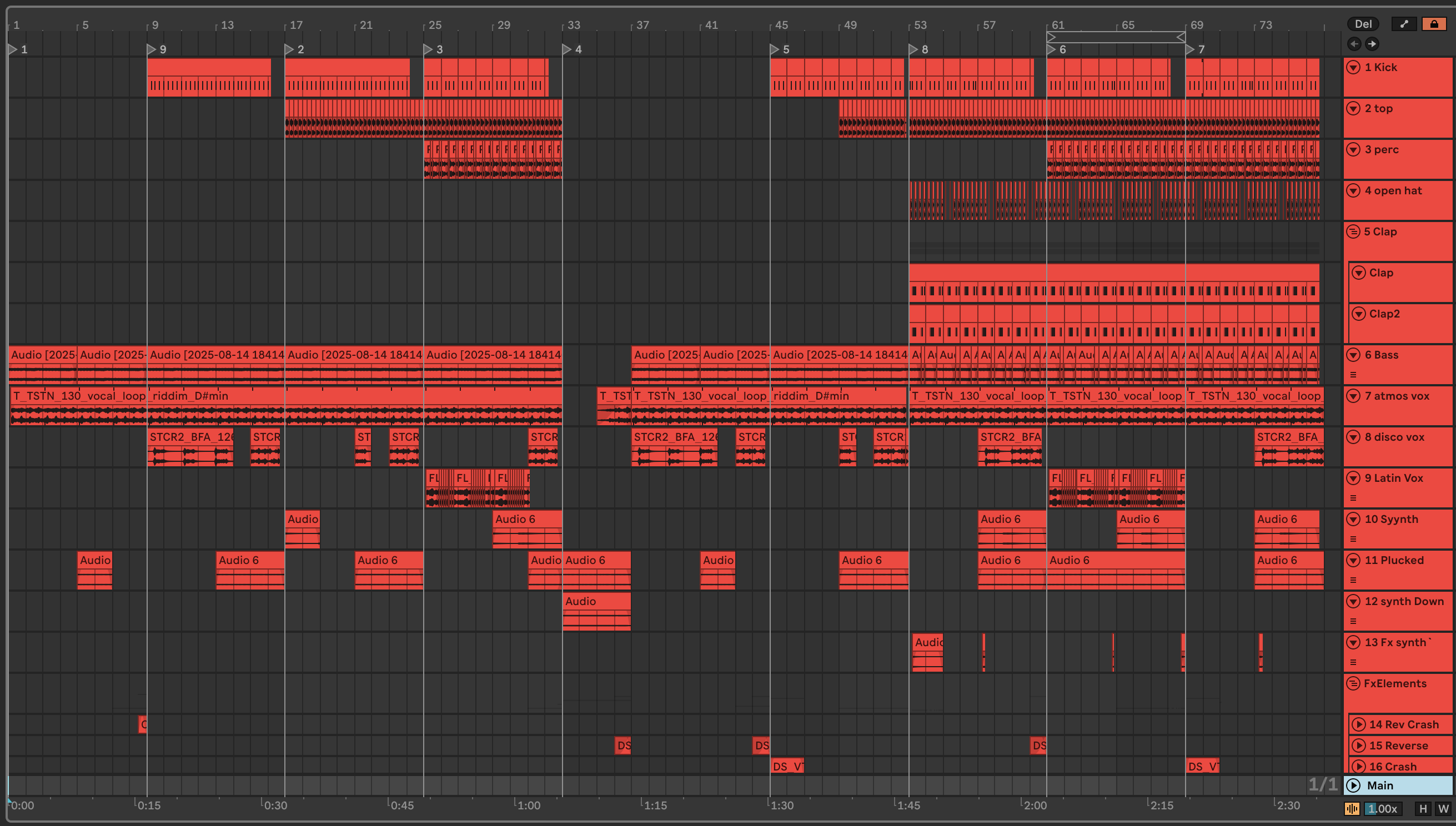Jump to next locator arrow
This screenshot has height=826, width=1456.
click(x=1372, y=44)
